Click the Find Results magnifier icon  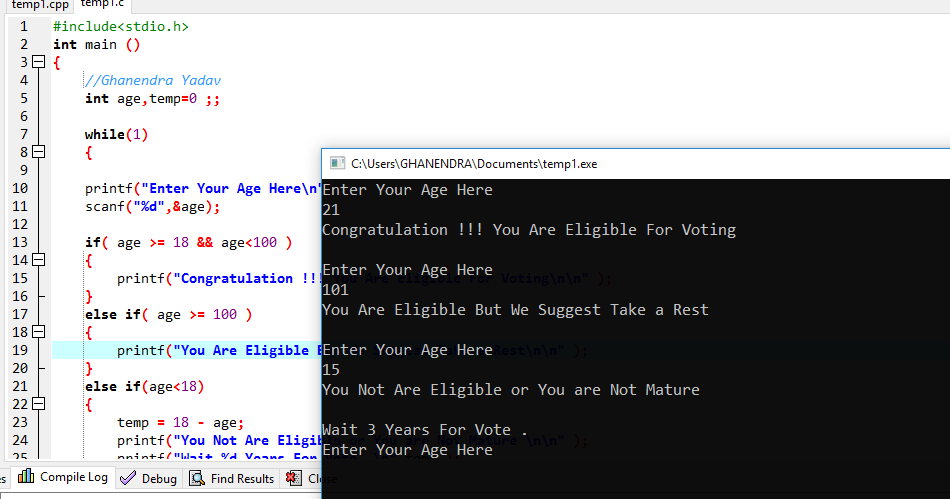click(x=197, y=478)
